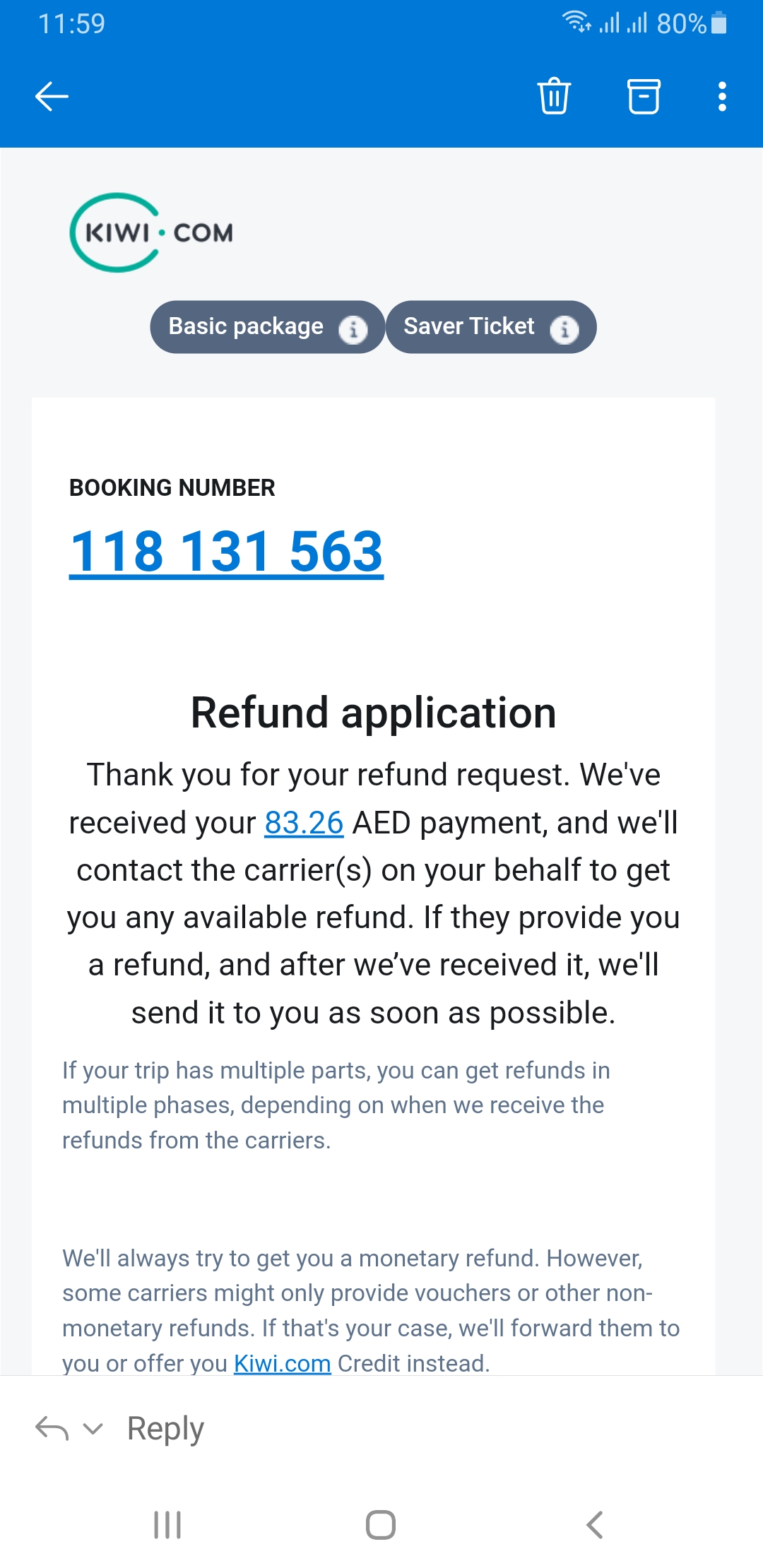The height and width of the screenshot is (1568, 763).
Task: Tap the Saver Ticket info icon
Action: point(564,329)
